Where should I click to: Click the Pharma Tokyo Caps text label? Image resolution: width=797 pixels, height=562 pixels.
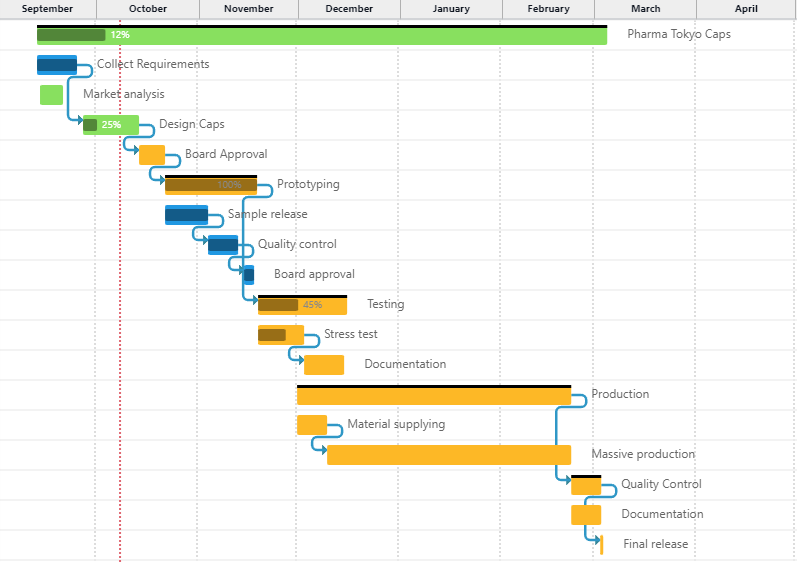pyautogui.click(x=679, y=34)
